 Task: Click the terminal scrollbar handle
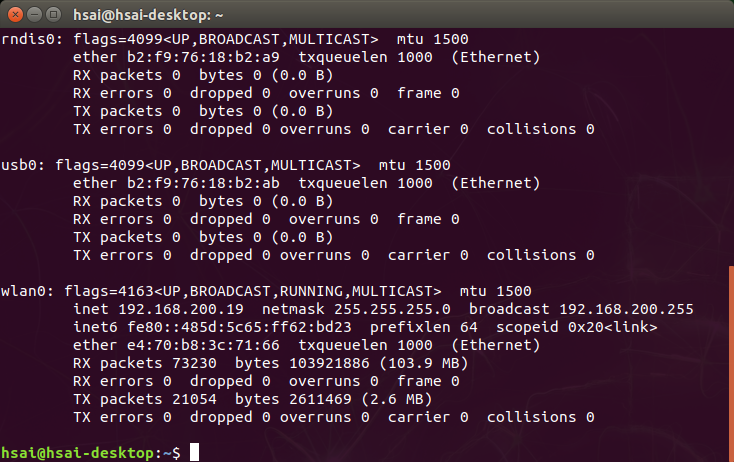[731, 364]
